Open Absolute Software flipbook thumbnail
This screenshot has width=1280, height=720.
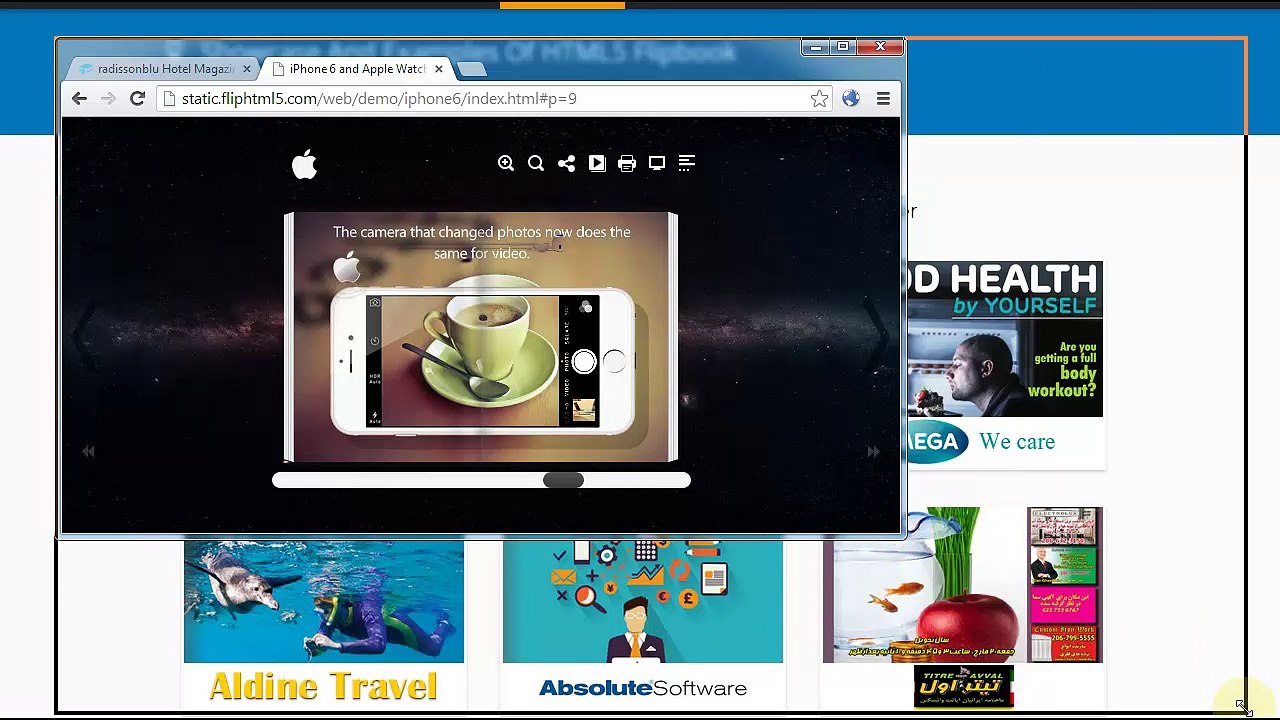click(643, 601)
